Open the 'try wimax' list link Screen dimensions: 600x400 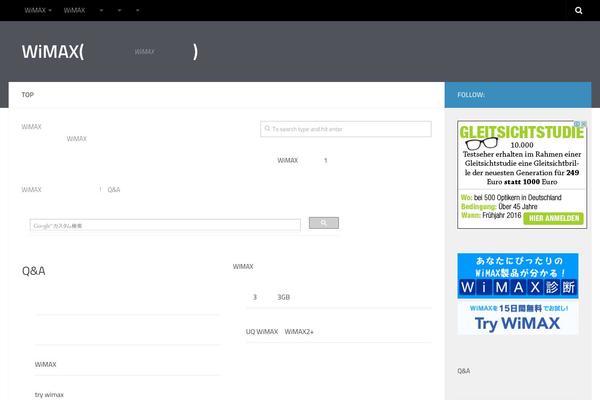(49, 395)
